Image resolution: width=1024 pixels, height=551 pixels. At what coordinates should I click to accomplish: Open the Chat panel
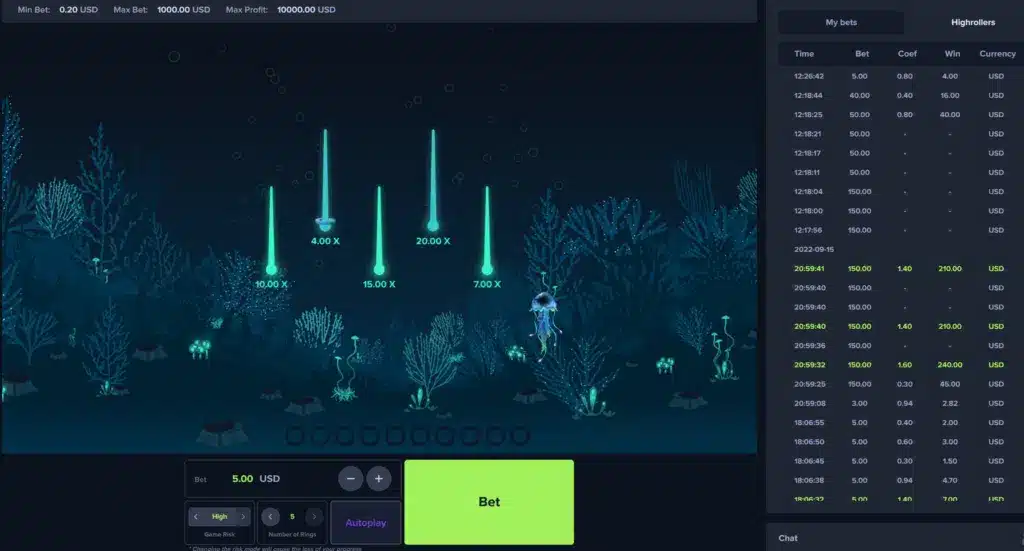pyautogui.click(x=788, y=538)
